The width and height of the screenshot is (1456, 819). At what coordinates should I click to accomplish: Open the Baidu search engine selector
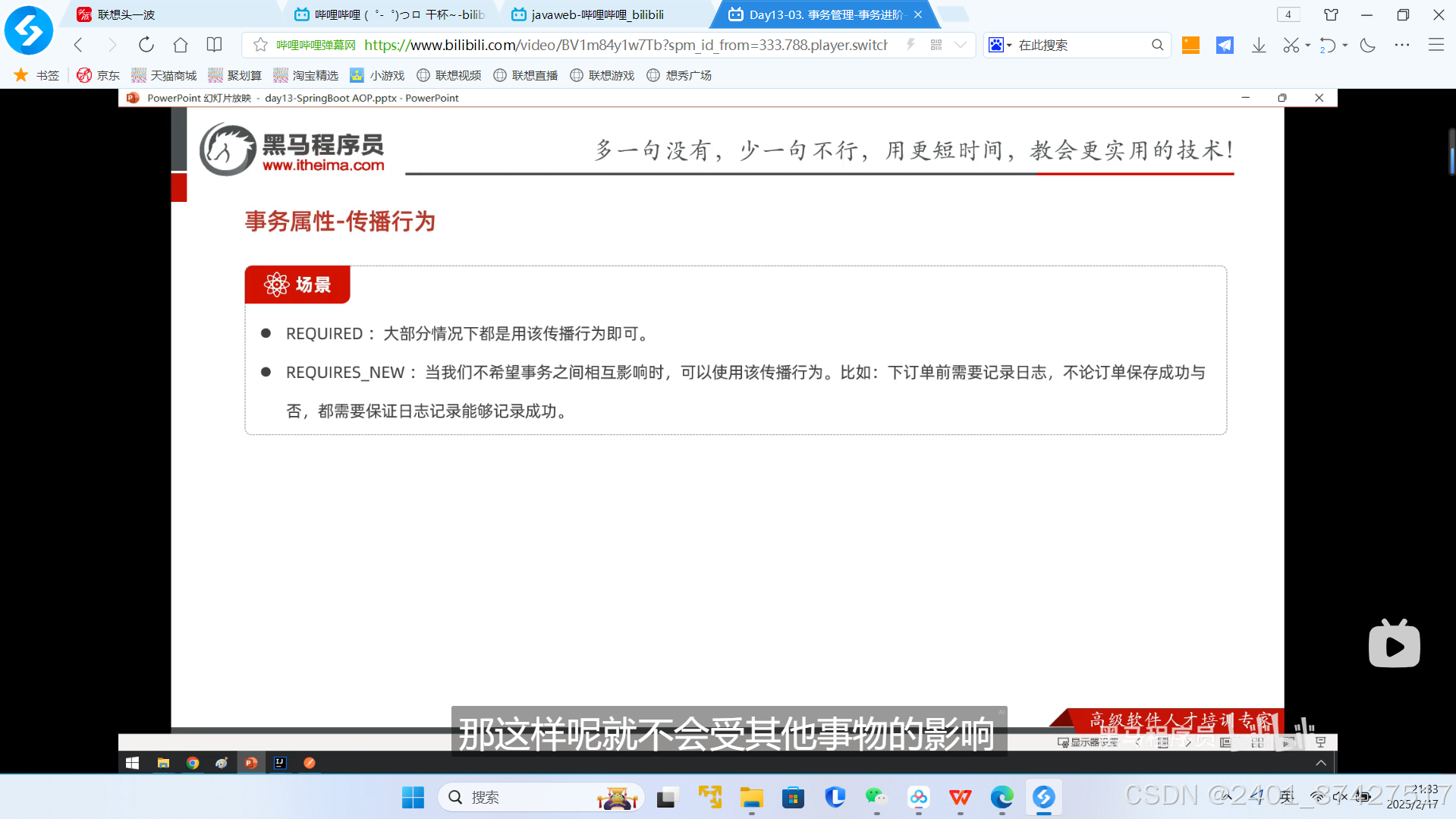click(x=1000, y=45)
